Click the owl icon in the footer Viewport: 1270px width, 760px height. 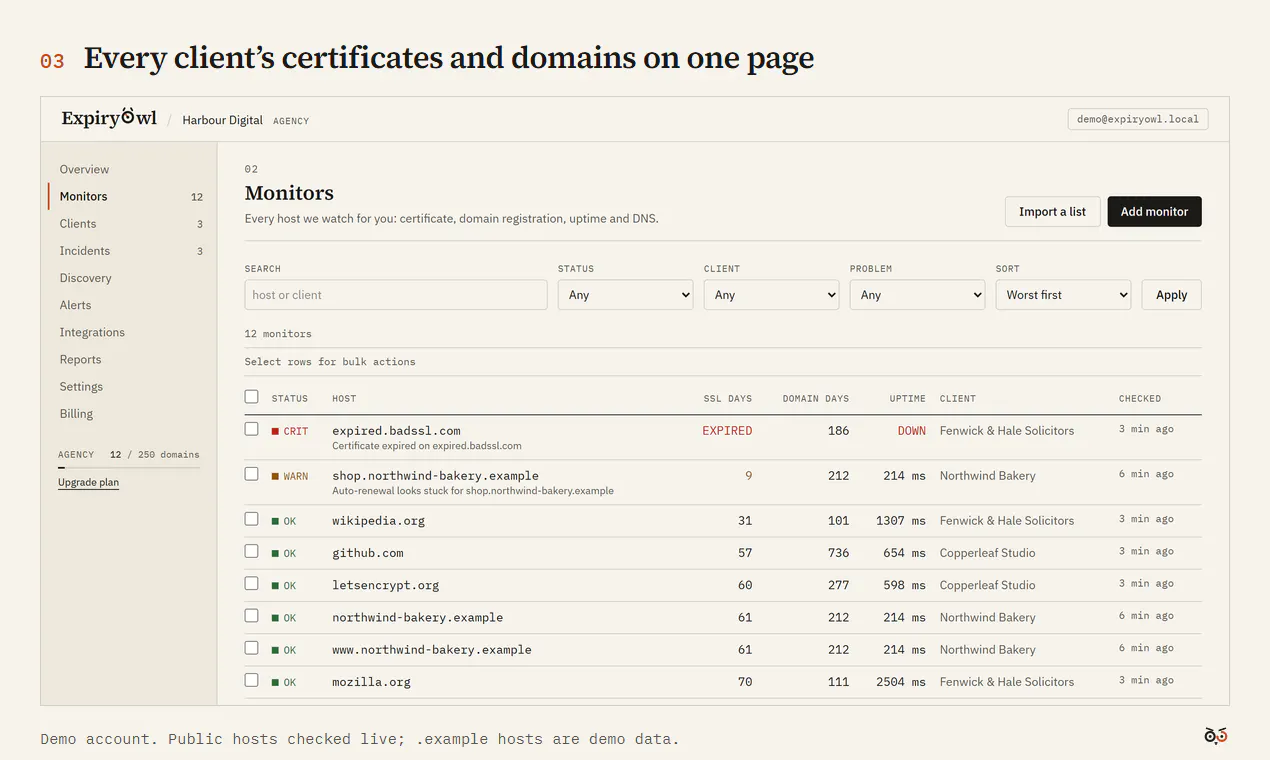point(1215,736)
